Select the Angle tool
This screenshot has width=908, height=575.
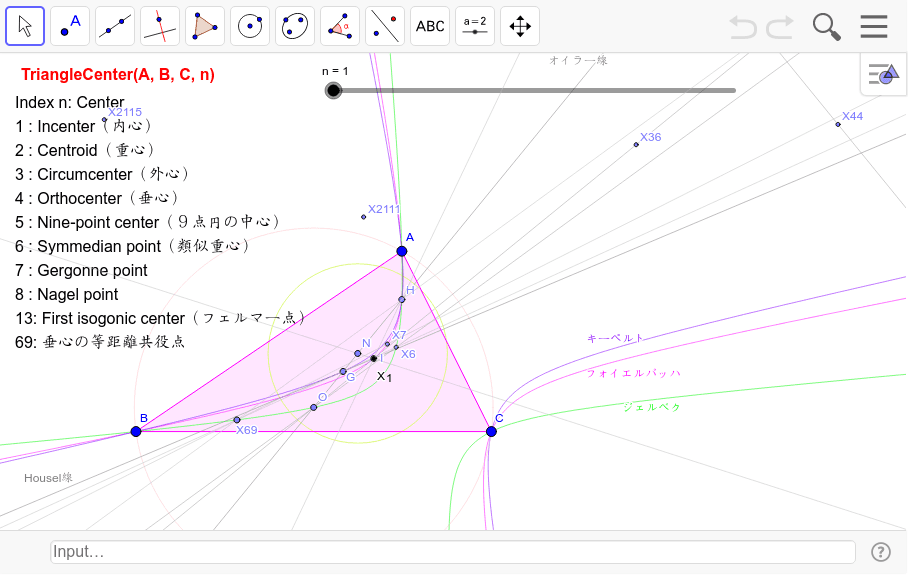[340, 26]
